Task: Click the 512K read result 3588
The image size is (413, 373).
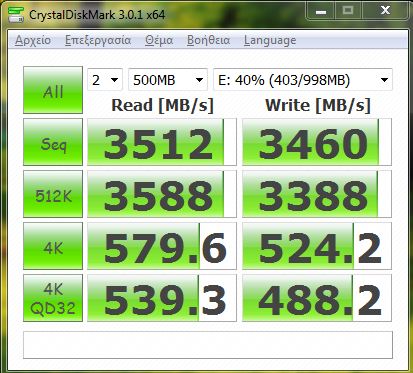Action: [162, 194]
